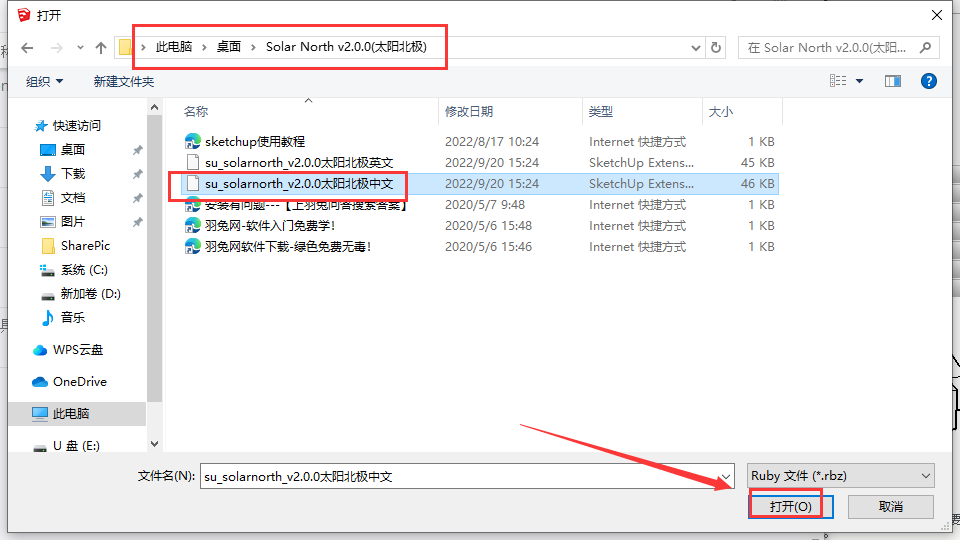This screenshot has width=960, height=540.
Task: Select 羽兔网软件下载-绿色免费无毒! shortcut
Action: (288, 247)
